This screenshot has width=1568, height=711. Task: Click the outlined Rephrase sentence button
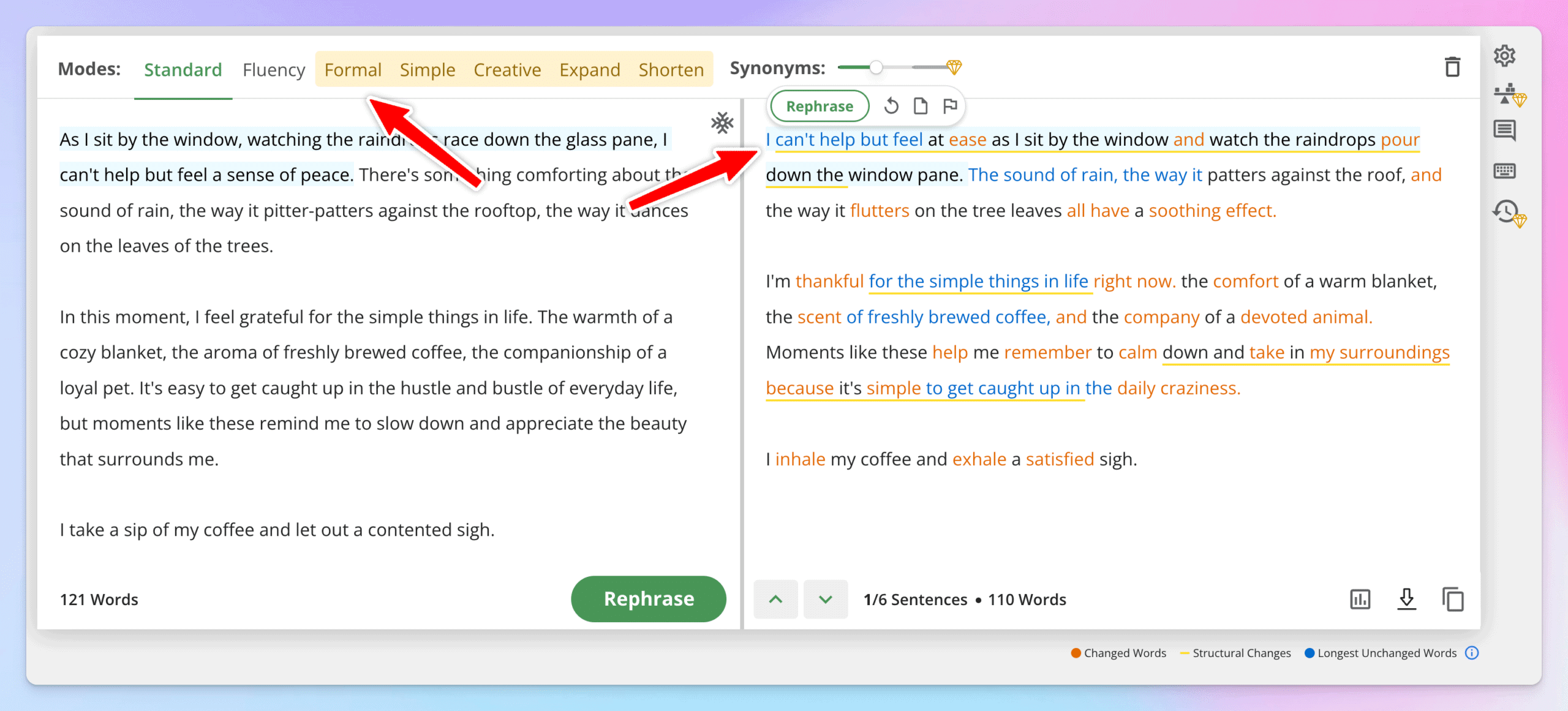pos(819,107)
